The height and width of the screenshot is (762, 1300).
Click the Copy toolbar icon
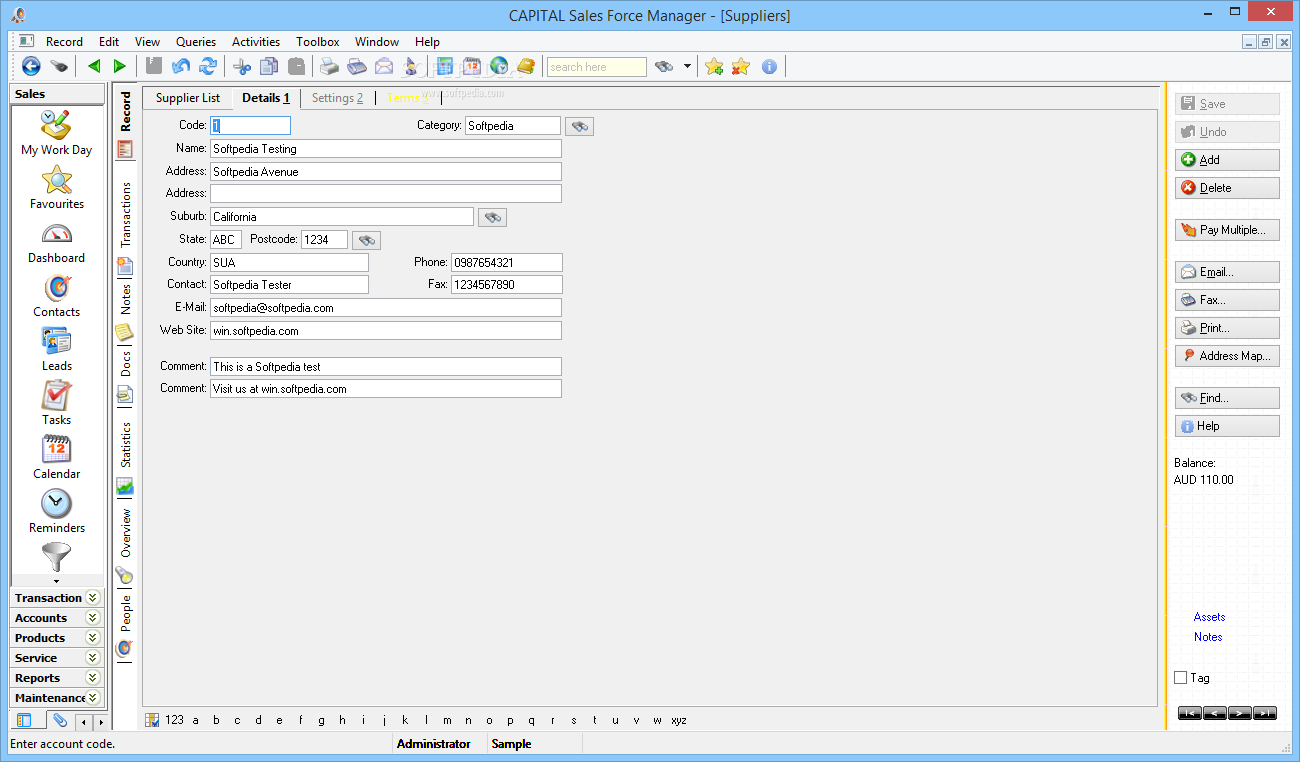pos(269,66)
